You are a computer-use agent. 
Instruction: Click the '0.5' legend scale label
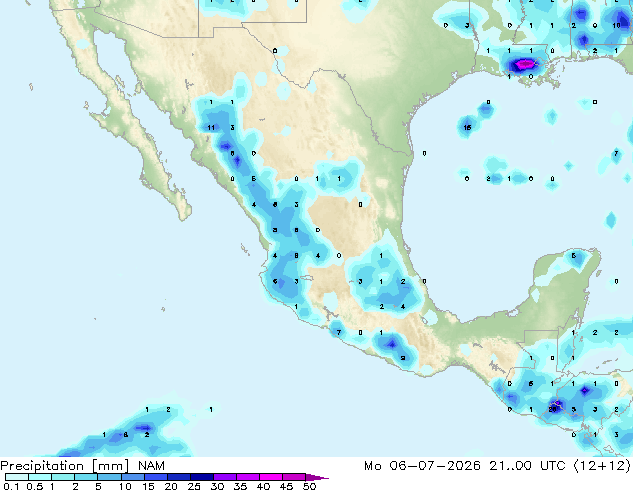(x=34, y=486)
